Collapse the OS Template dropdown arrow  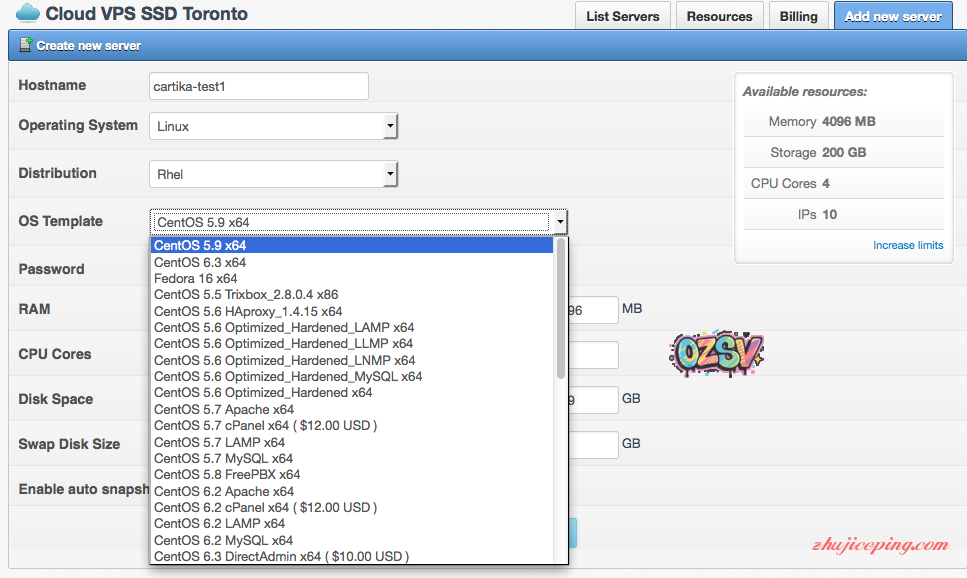(560, 222)
